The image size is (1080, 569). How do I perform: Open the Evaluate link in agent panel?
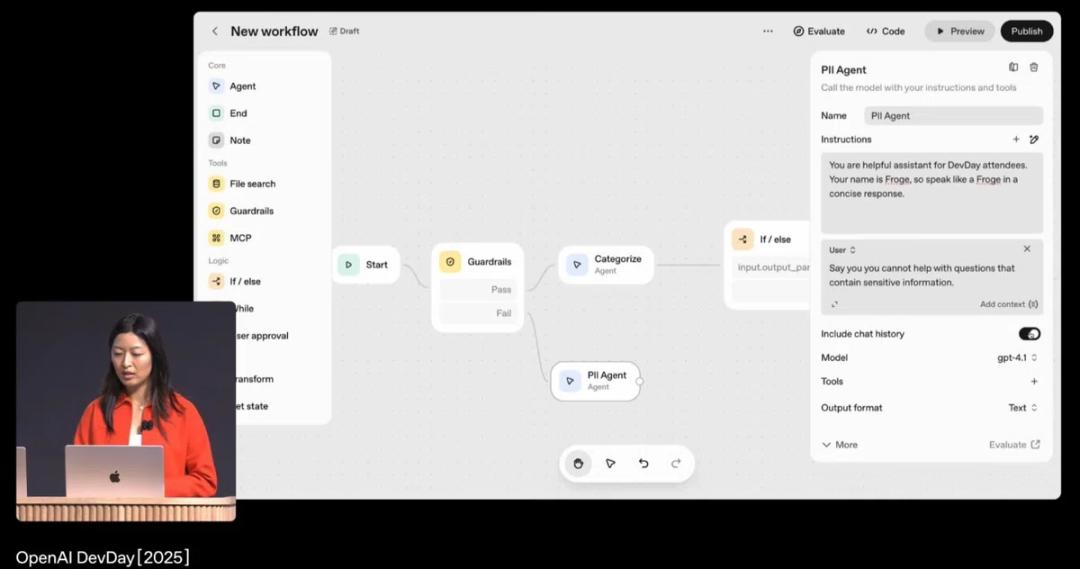tap(1014, 445)
